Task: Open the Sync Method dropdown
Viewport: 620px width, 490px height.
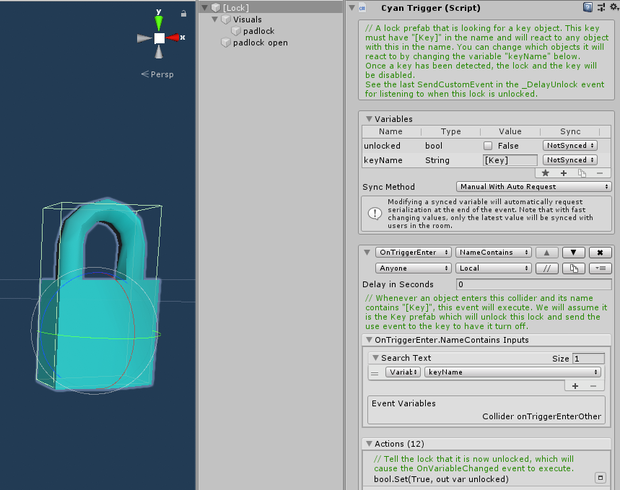Action: click(533, 187)
